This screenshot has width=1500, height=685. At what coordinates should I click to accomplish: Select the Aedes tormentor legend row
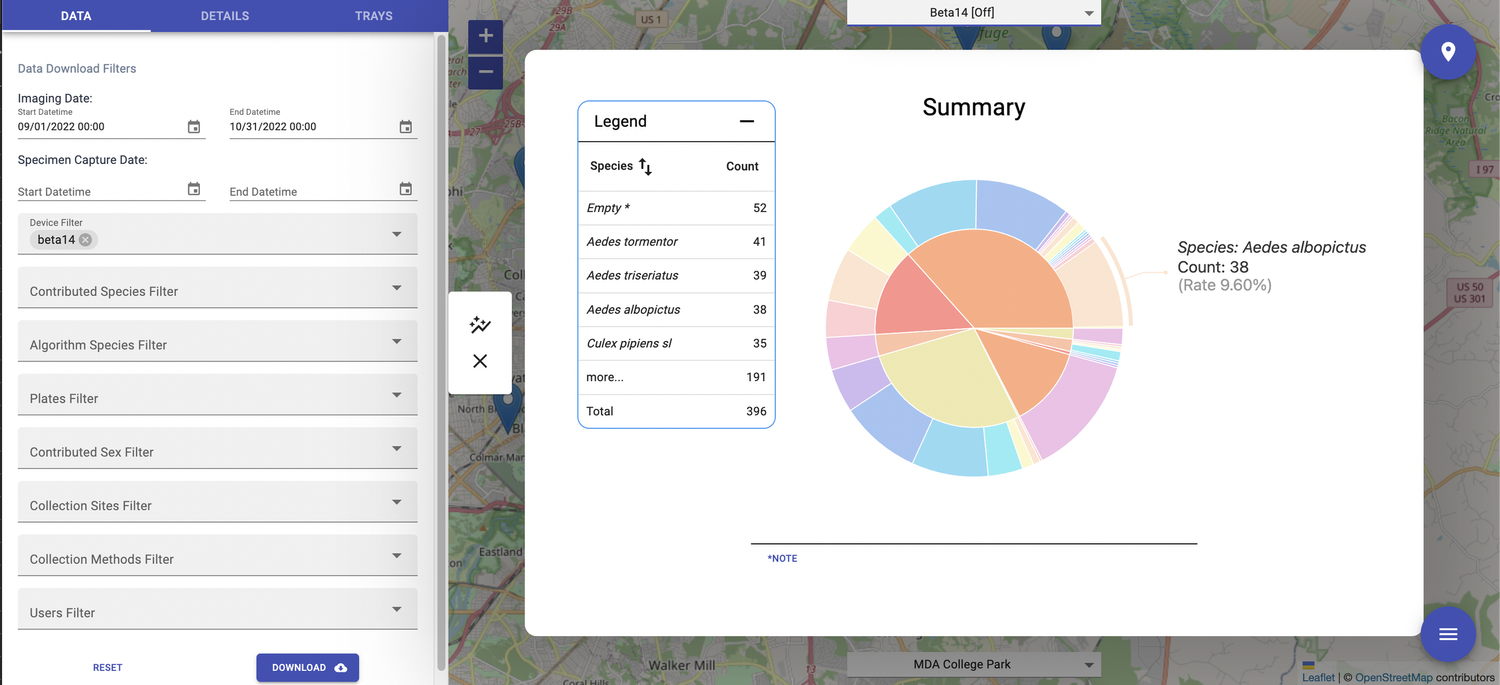click(x=677, y=242)
